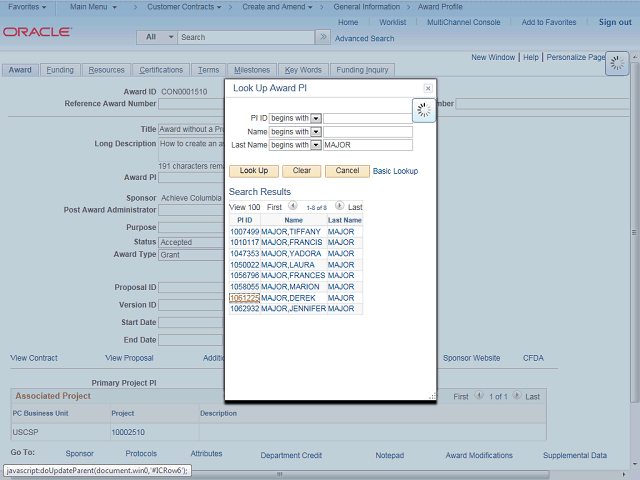Close the Look Up Award PI dialog
640x480 pixels.
pyautogui.click(x=428, y=88)
